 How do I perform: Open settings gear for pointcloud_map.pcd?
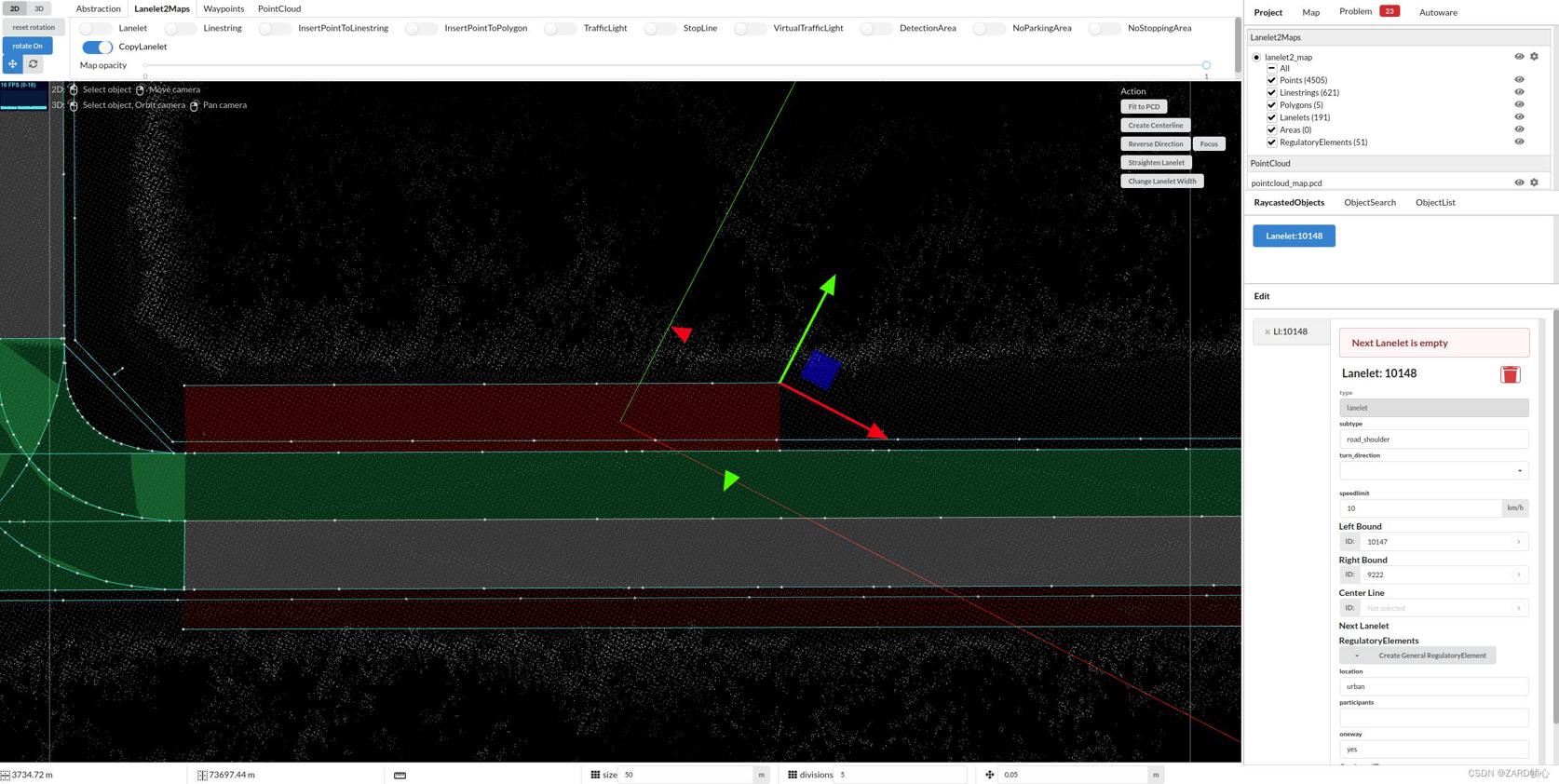tap(1534, 182)
